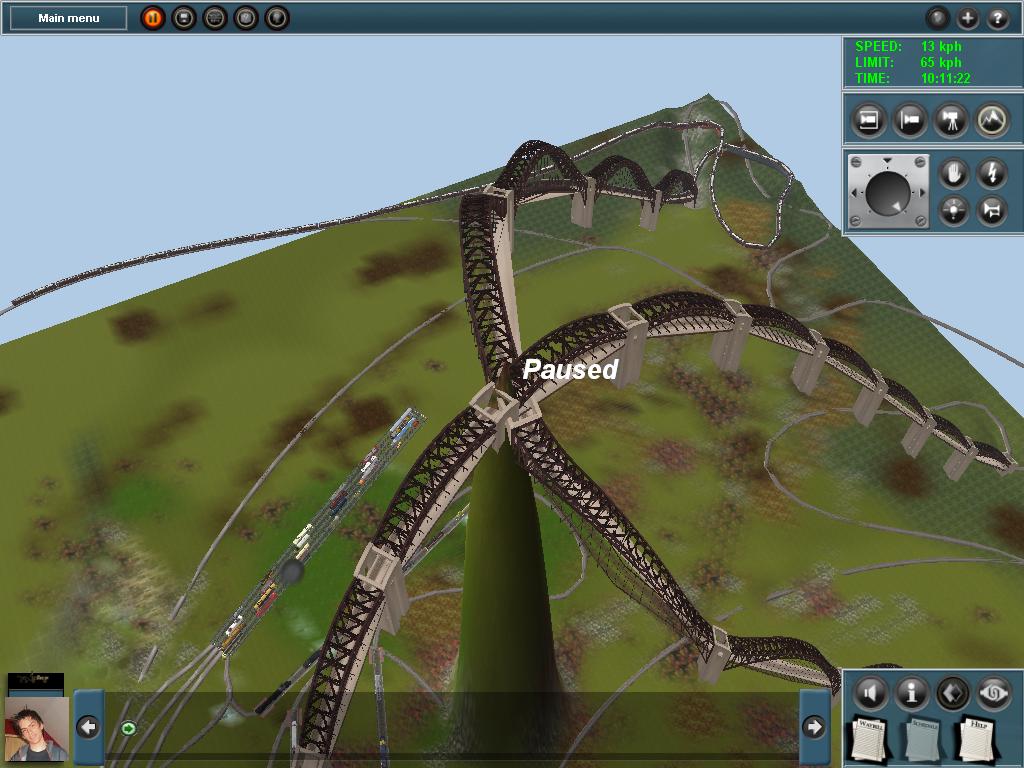This screenshot has height=768, width=1024.
Task: Click the save session icon
Action: [184, 18]
